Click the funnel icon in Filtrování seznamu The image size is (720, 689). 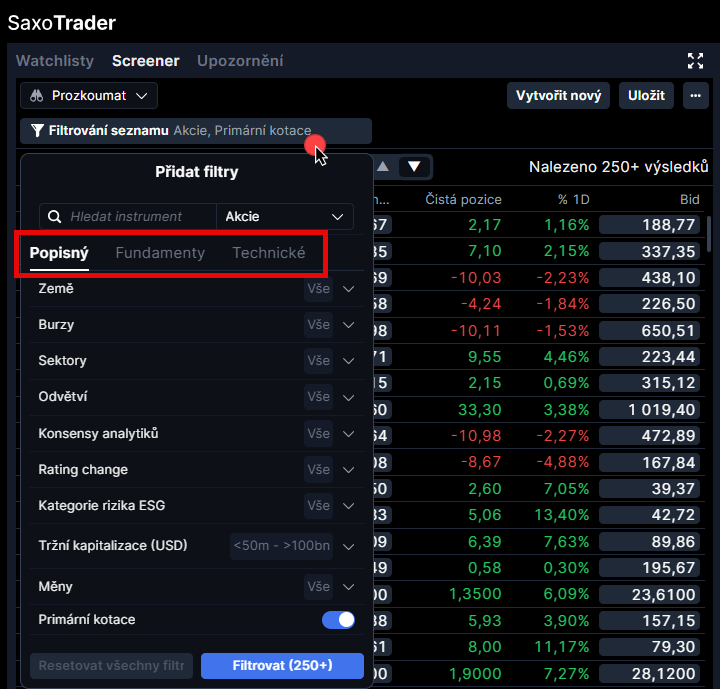click(37, 131)
